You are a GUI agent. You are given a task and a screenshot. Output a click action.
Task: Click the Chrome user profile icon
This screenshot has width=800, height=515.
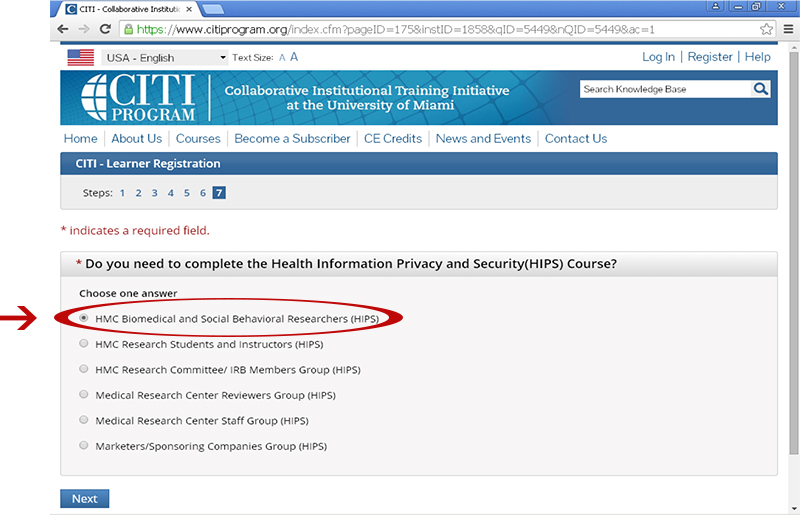(x=716, y=6)
